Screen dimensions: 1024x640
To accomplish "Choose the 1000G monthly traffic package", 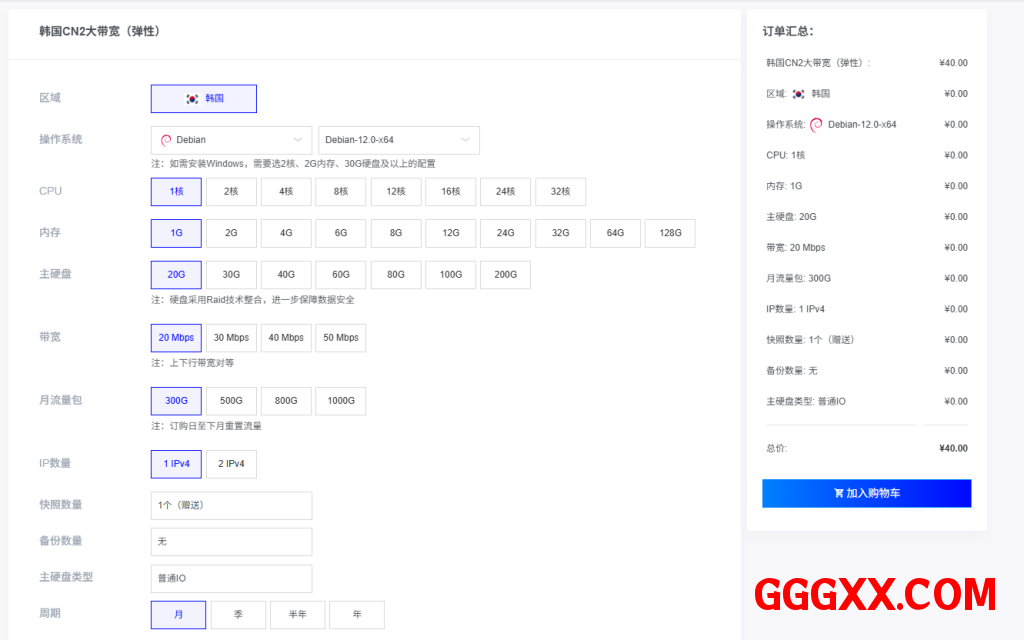I will pos(341,401).
